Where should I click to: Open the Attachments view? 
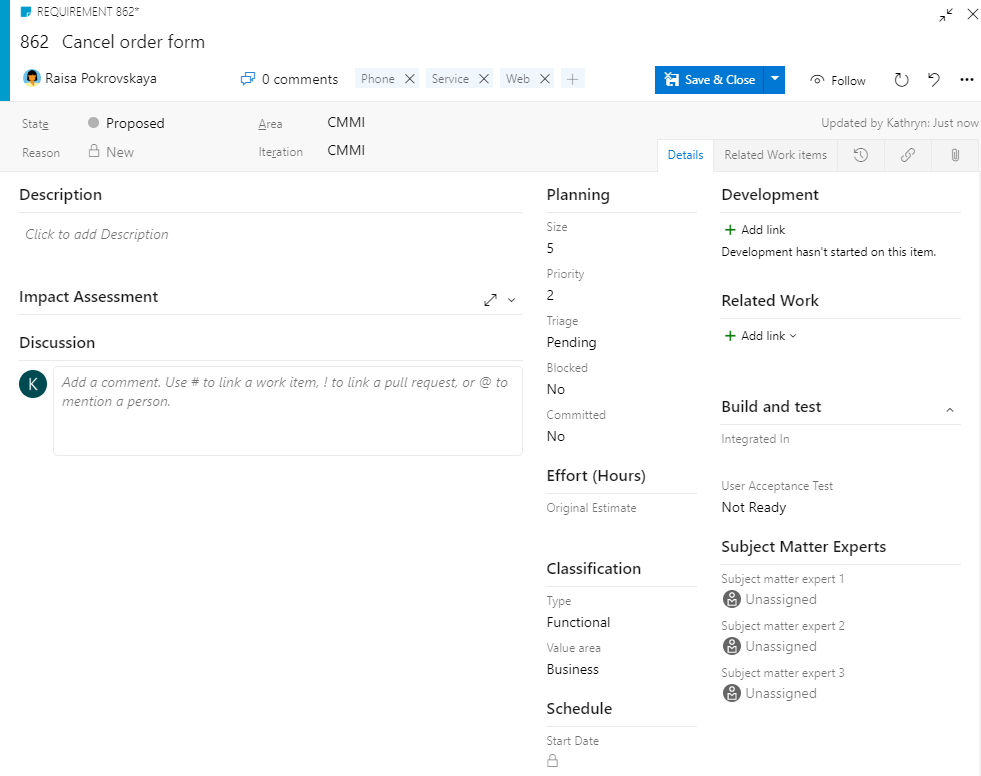(x=954, y=155)
